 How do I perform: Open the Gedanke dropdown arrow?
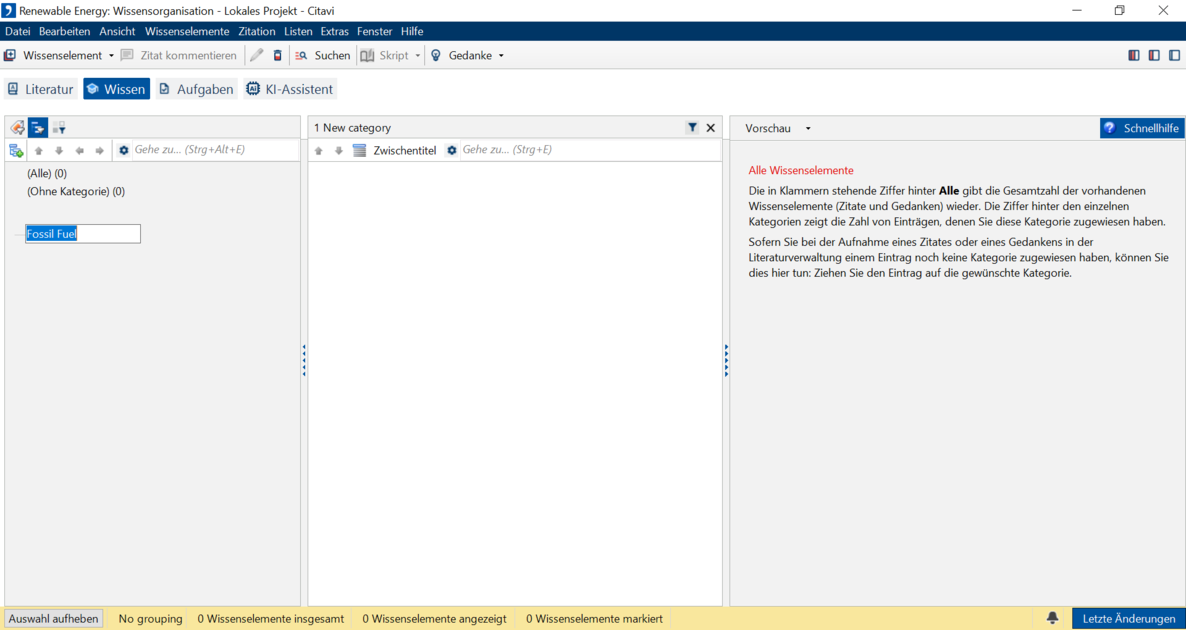pos(501,56)
